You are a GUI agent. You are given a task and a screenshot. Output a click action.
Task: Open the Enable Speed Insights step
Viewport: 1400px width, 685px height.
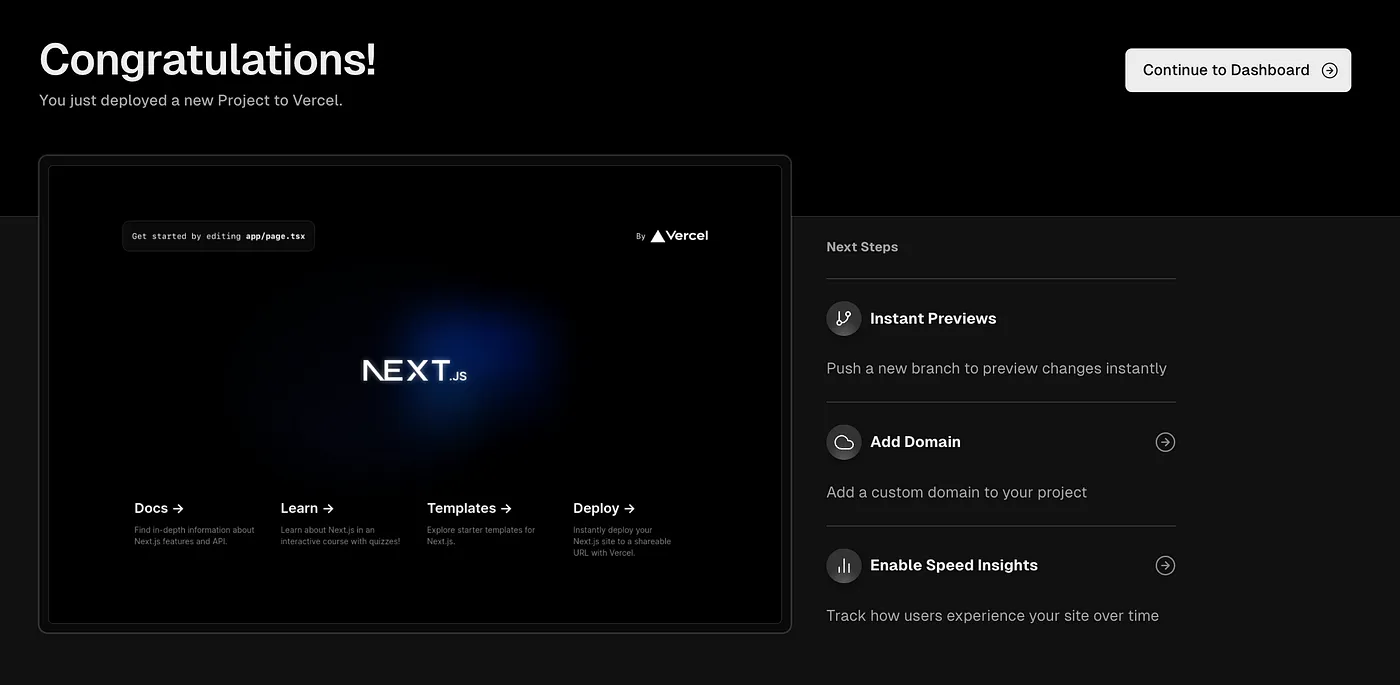[x=1001, y=565]
